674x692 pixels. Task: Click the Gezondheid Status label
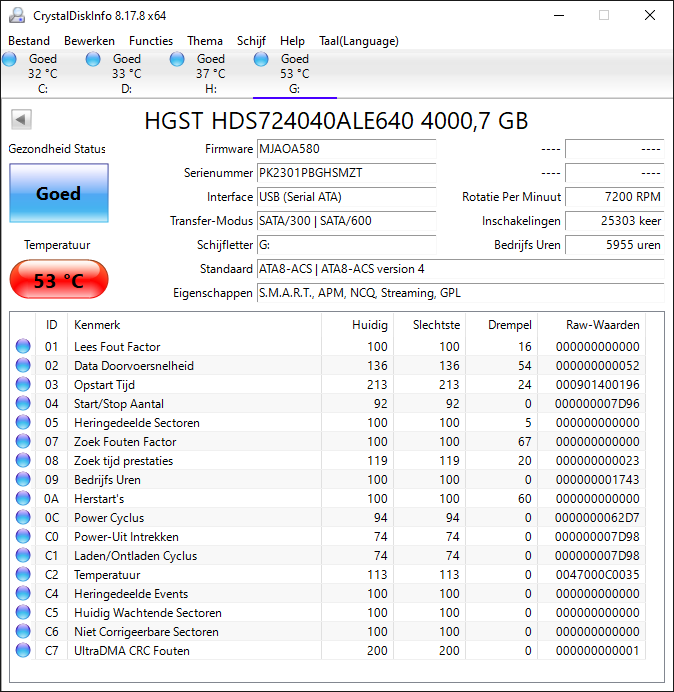57,149
